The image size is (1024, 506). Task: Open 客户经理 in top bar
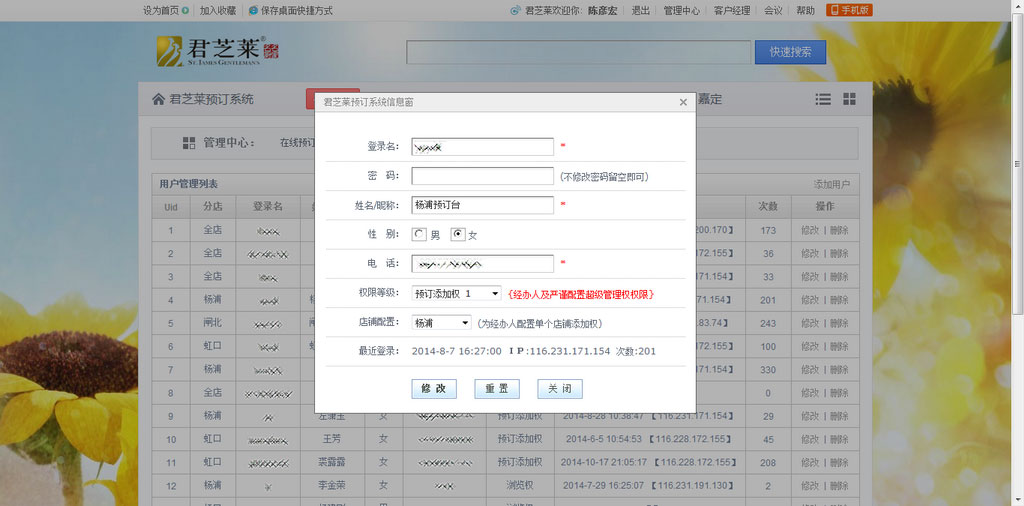732,10
